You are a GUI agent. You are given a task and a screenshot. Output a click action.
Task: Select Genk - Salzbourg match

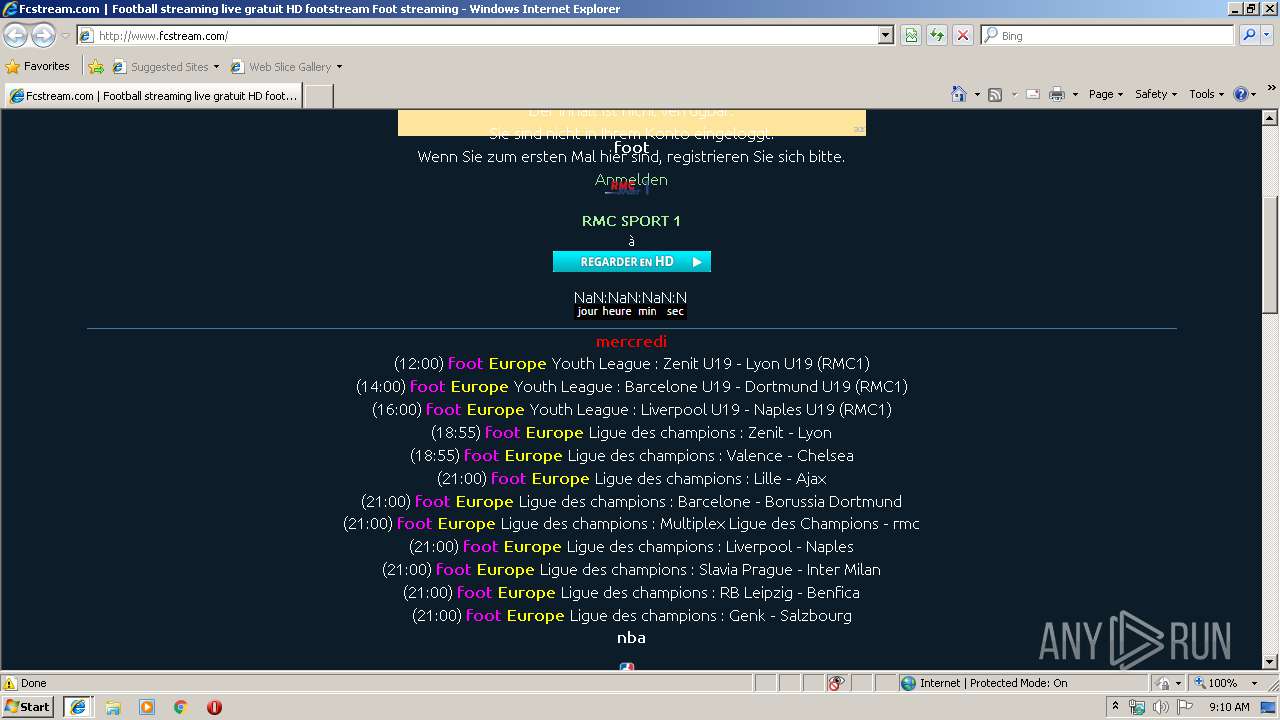click(x=632, y=616)
